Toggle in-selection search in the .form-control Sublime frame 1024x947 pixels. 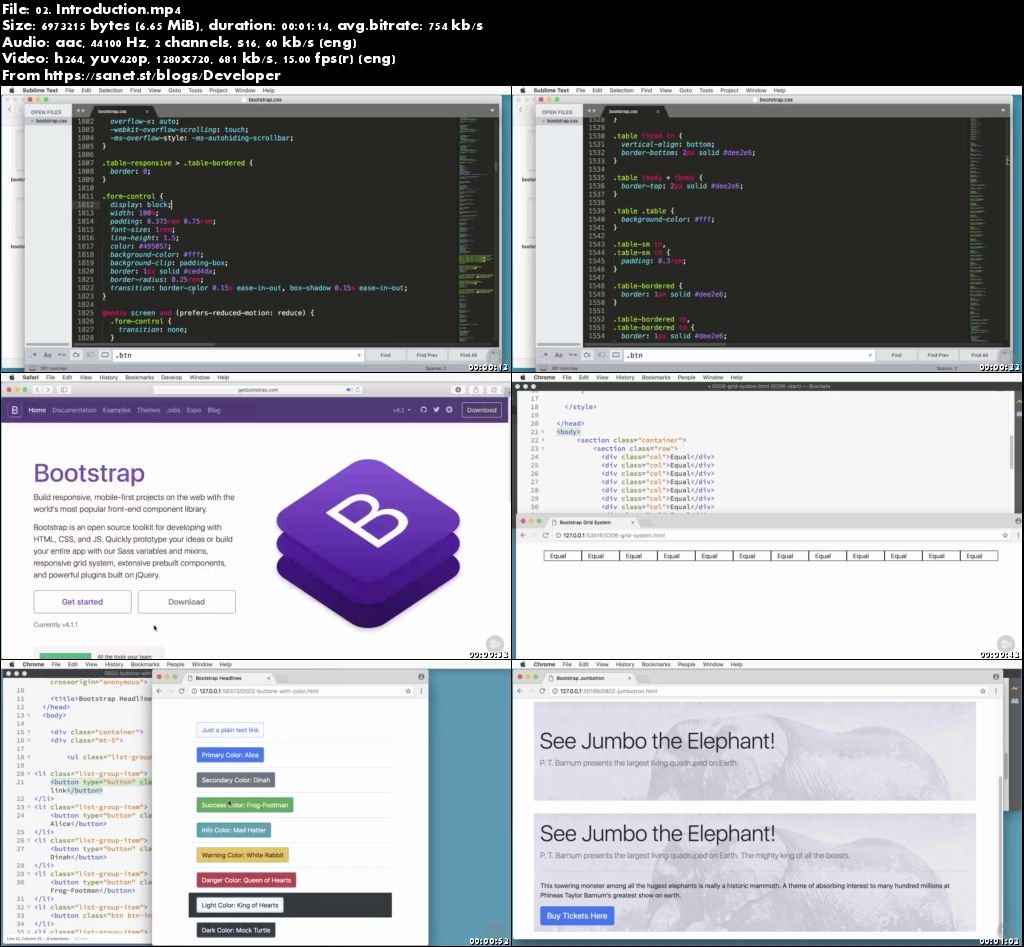pos(90,355)
